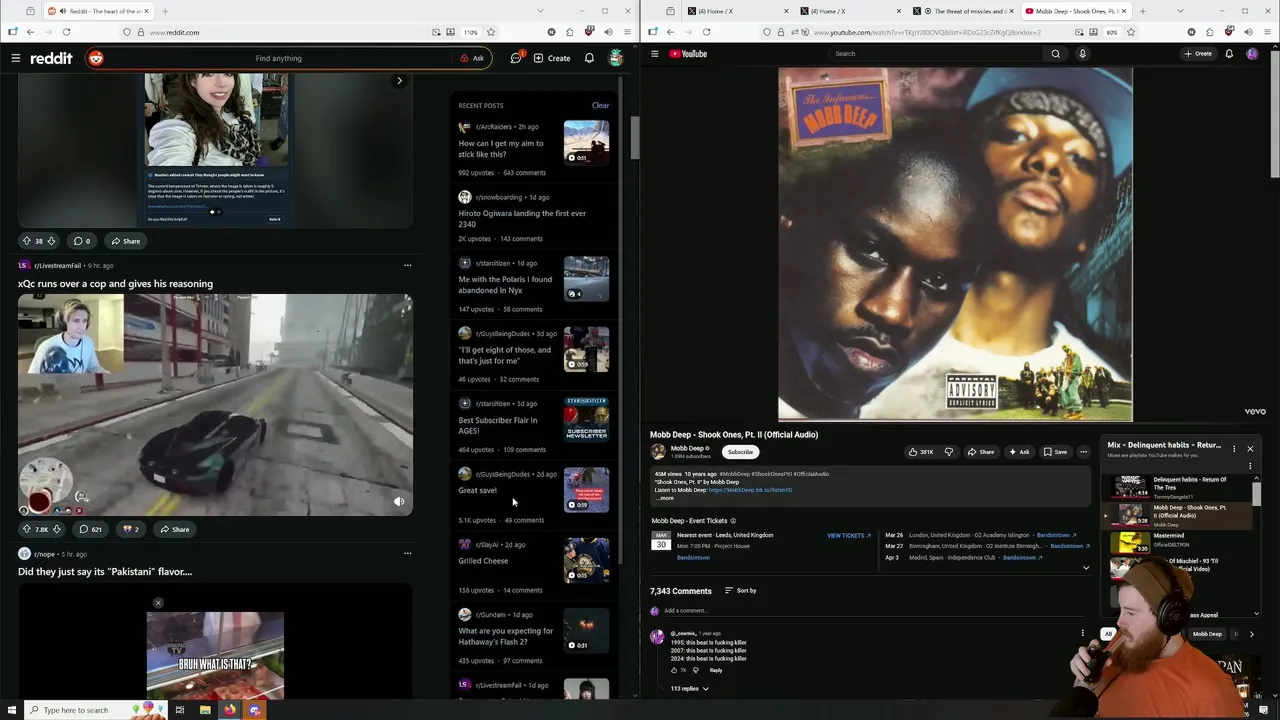Open overflow menu of r/LivestreamFail post
Image resolution: width=1280 pixels, height=720 pixels.
point(407,265)
